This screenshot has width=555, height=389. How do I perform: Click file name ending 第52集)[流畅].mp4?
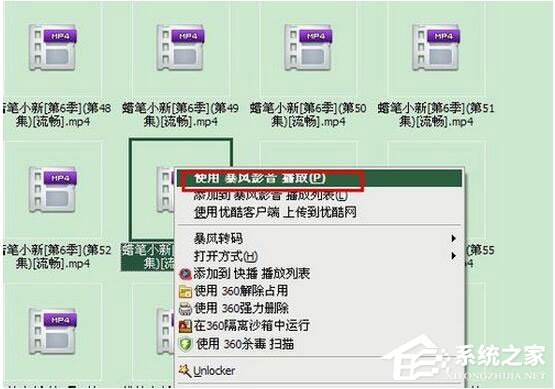(56, 257)
